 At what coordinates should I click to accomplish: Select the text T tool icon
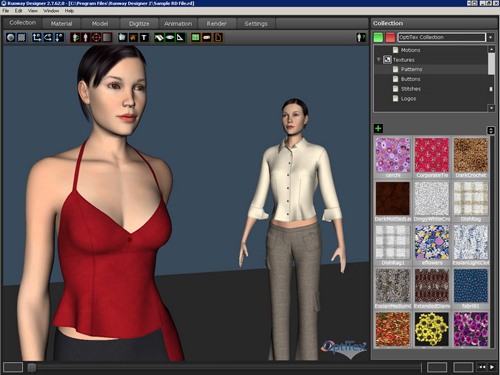(144, 37)
